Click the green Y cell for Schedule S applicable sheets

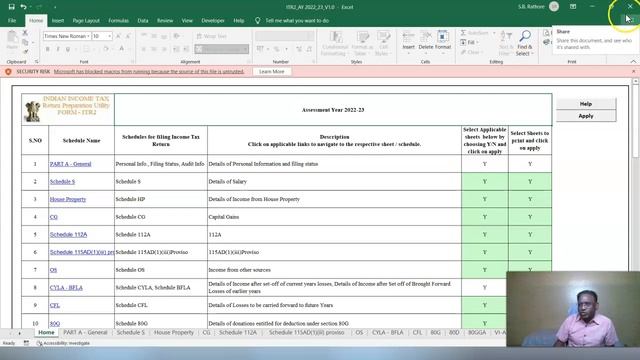click(x=485, y=181)
